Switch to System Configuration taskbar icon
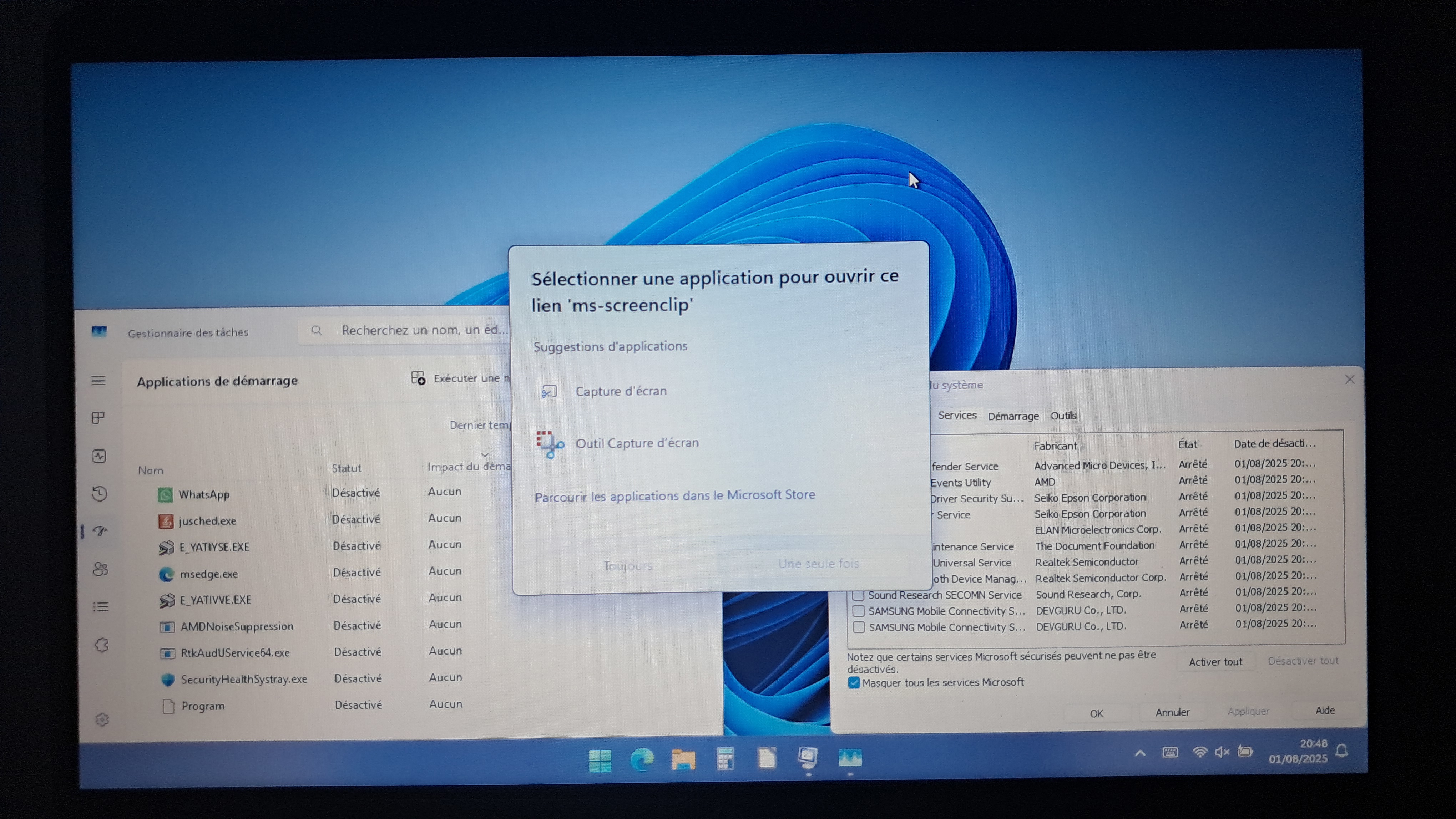 pyautogui.click(x=808, y=757)
